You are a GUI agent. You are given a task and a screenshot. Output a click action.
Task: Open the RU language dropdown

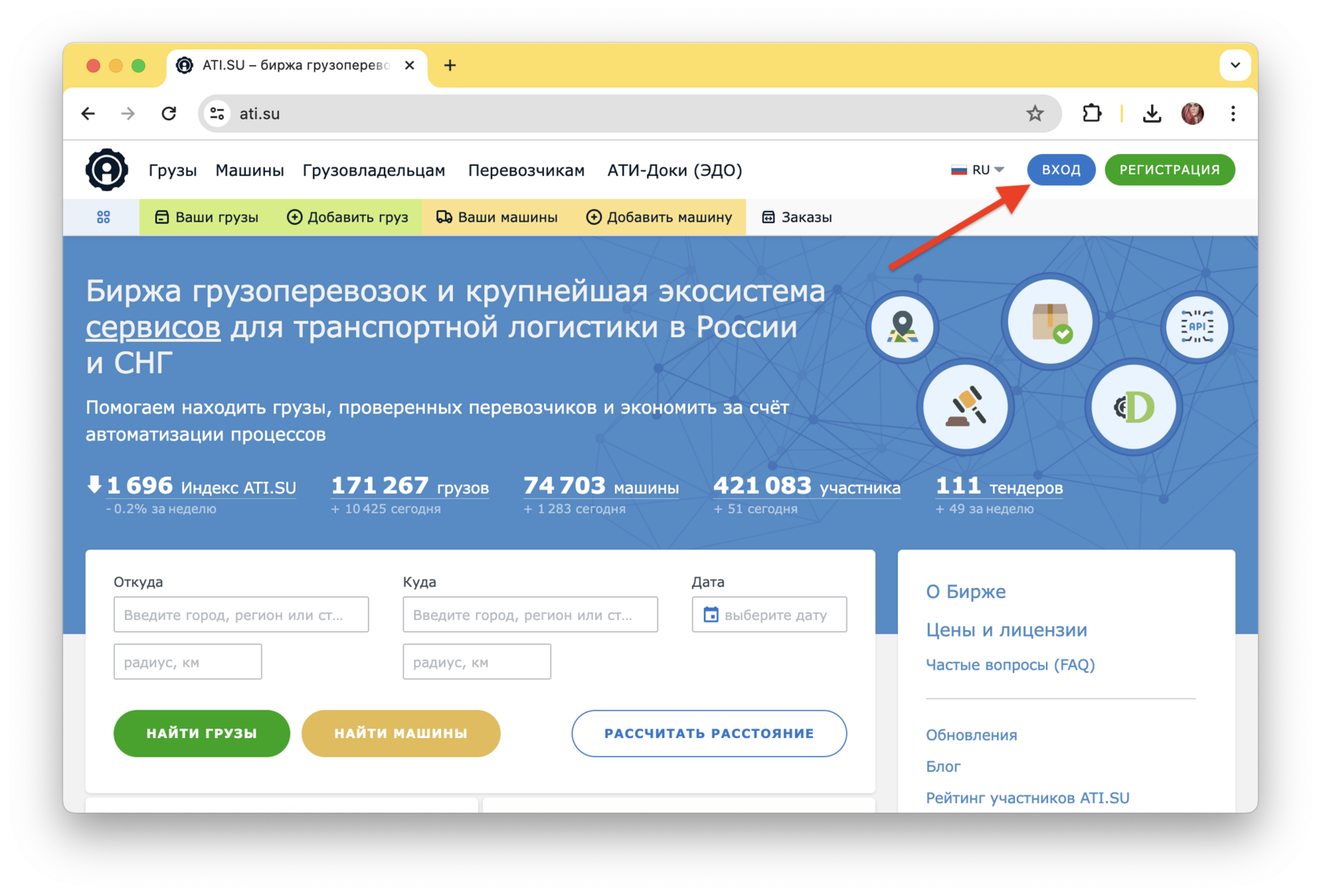point(977,170)
